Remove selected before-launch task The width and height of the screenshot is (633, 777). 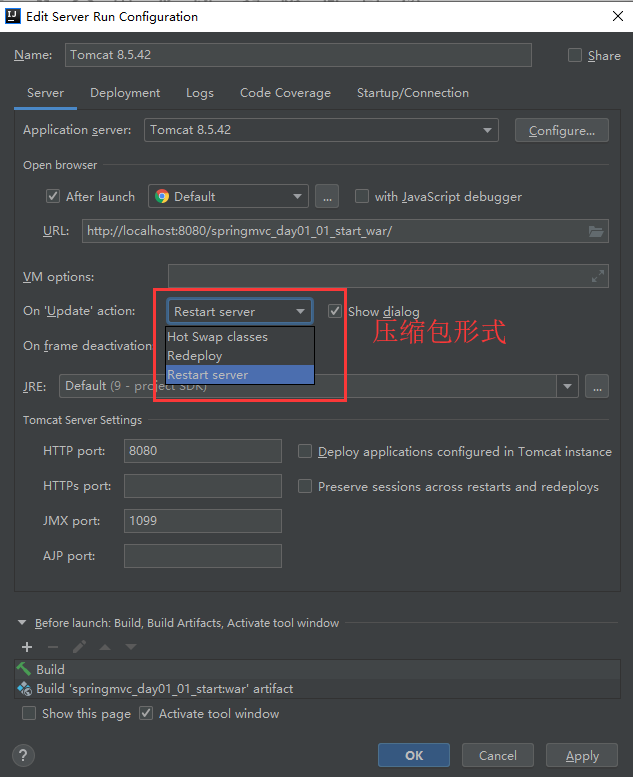click(53, 647)
